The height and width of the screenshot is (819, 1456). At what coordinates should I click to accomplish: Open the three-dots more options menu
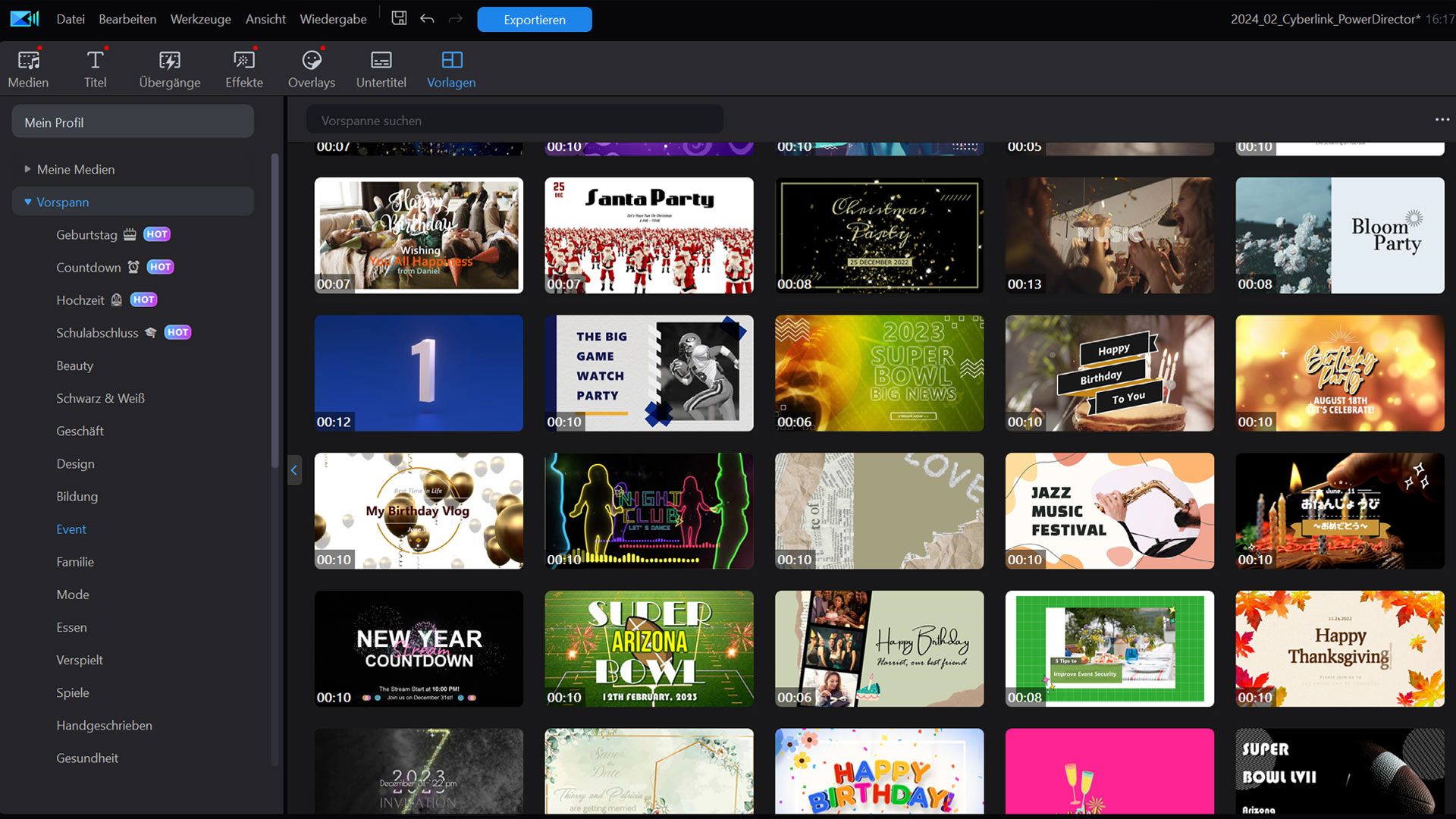(1442, 120)
